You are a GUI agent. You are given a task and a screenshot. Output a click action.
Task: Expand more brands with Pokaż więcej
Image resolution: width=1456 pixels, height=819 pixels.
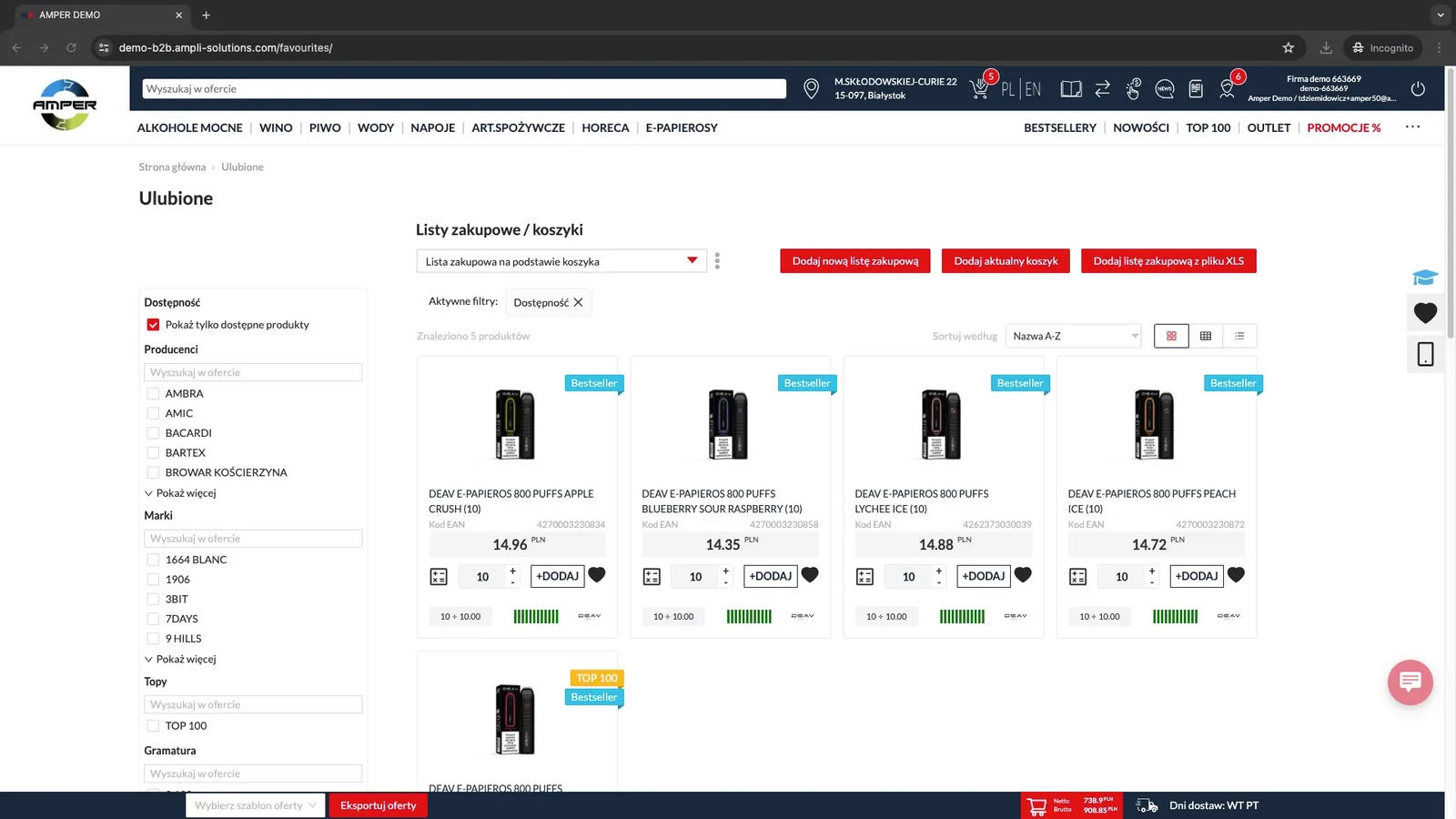(x=180, y=659)
